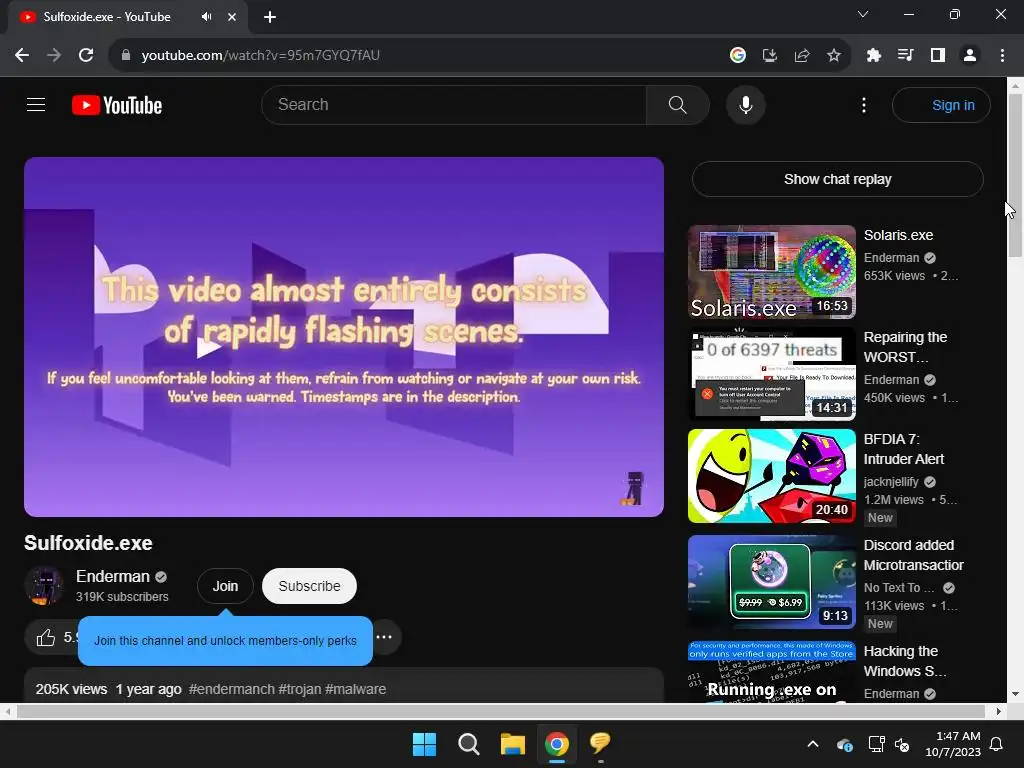Click the Google icon in address bar

[x=737, y=55]
